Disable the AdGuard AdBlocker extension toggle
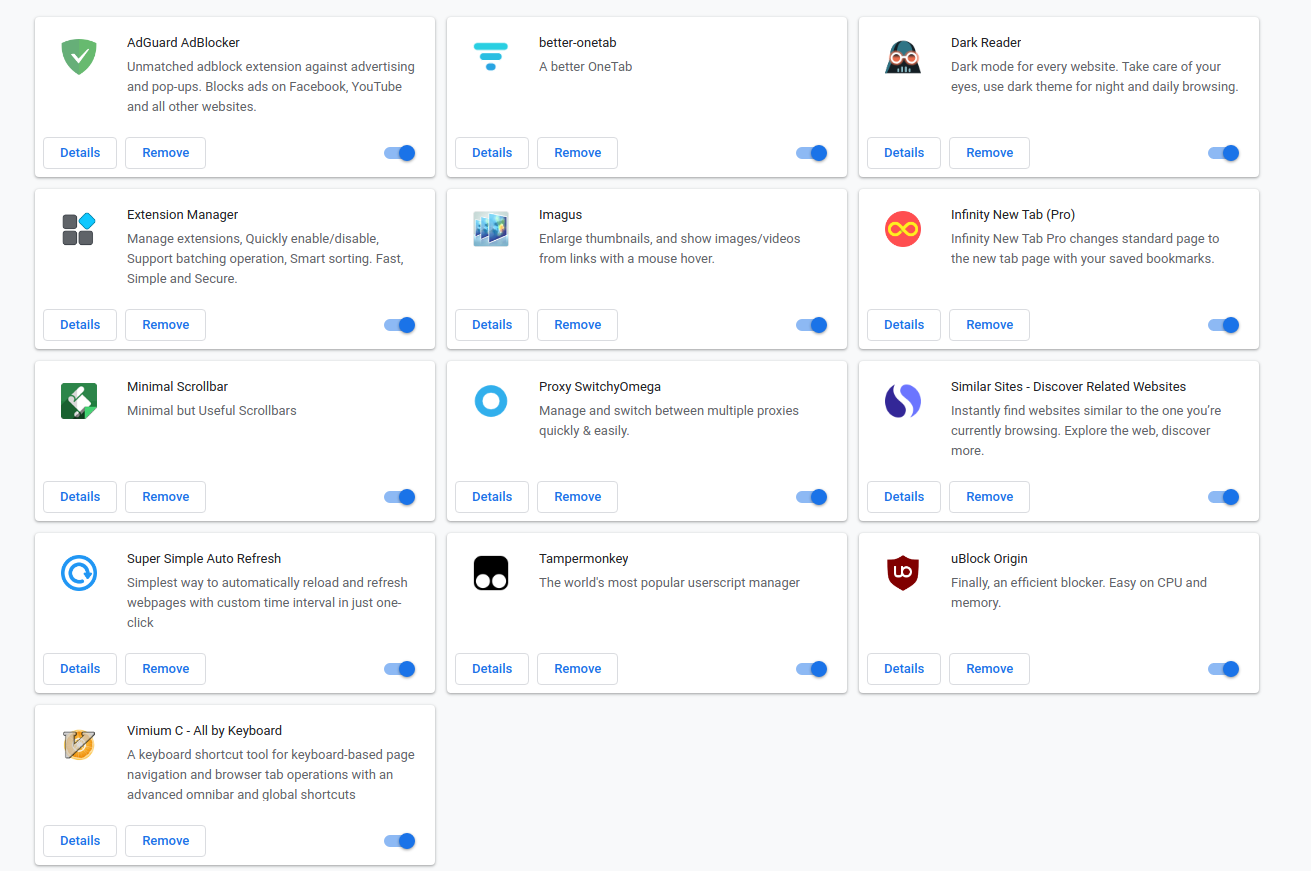The width and height of the screenshot is (1311, 871). tap(400, 153)
